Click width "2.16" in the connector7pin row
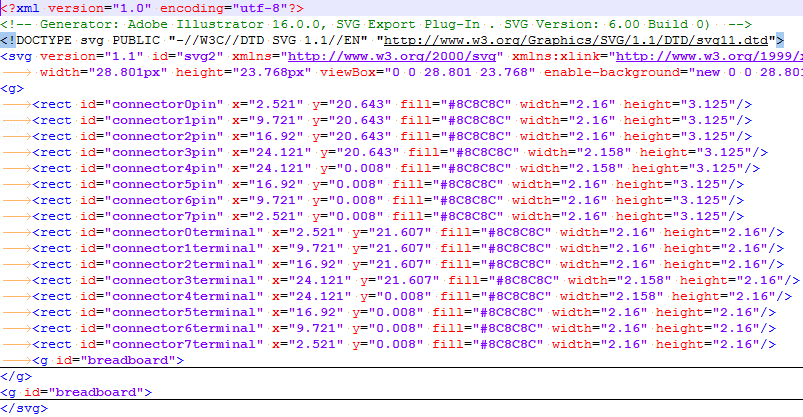The height and width of the screenshot is (417, 803). 560,217
